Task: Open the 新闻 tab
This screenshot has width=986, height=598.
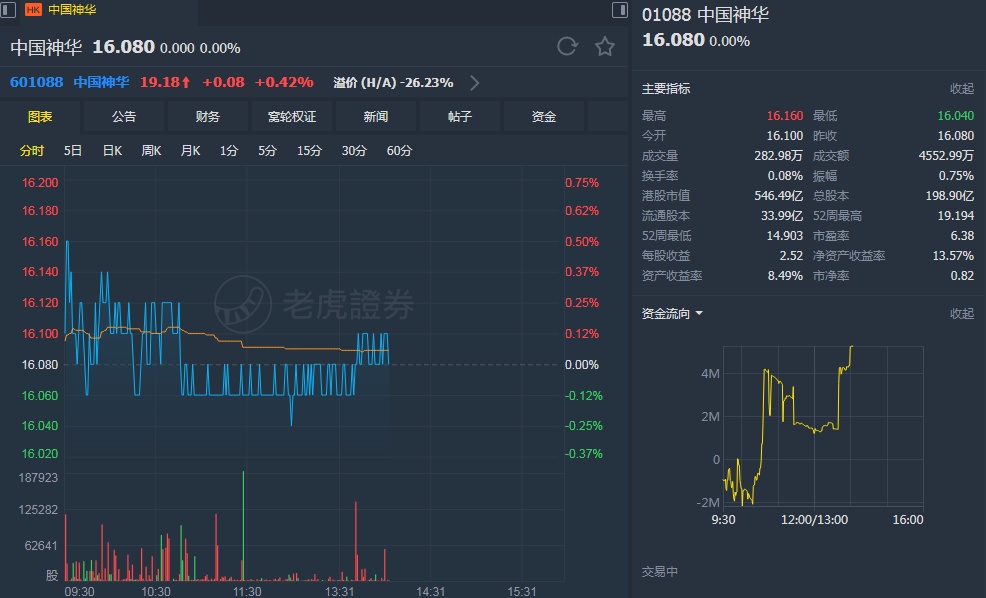Action: click(375, 117)
